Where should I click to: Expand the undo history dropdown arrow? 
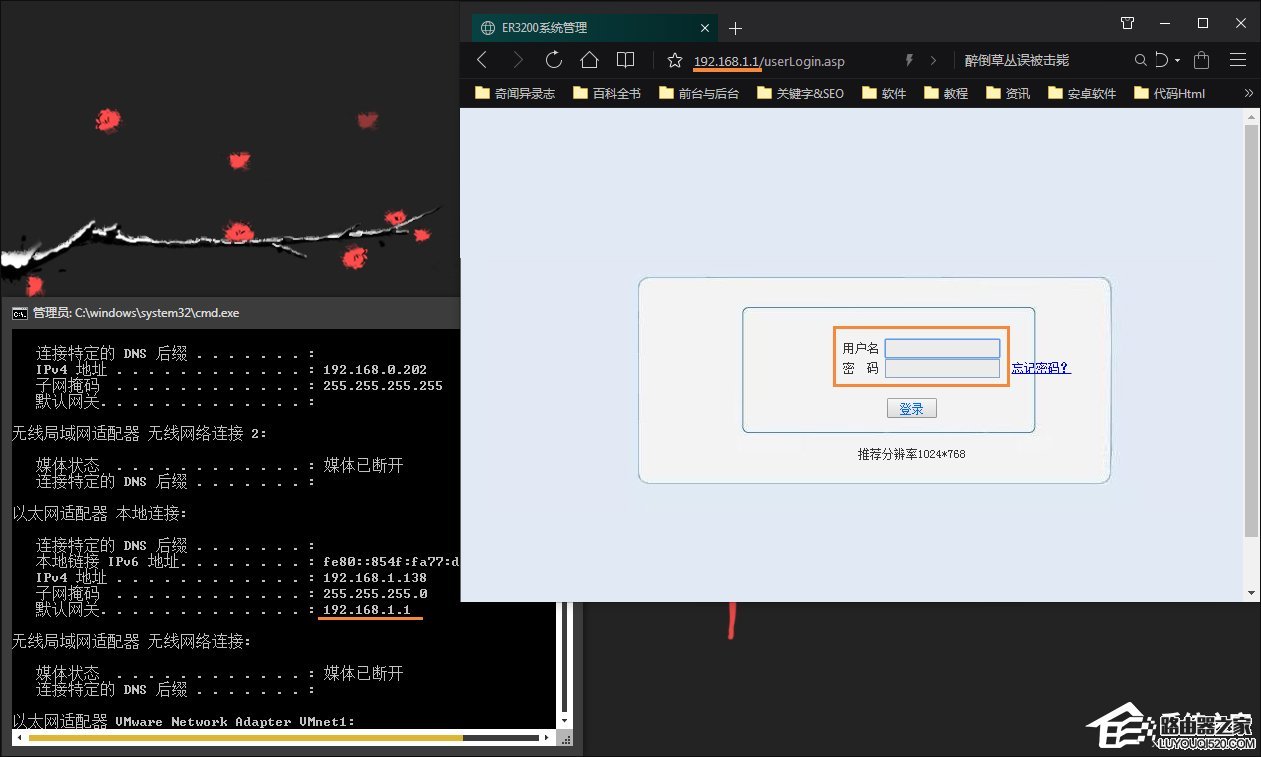(1175, 60)
